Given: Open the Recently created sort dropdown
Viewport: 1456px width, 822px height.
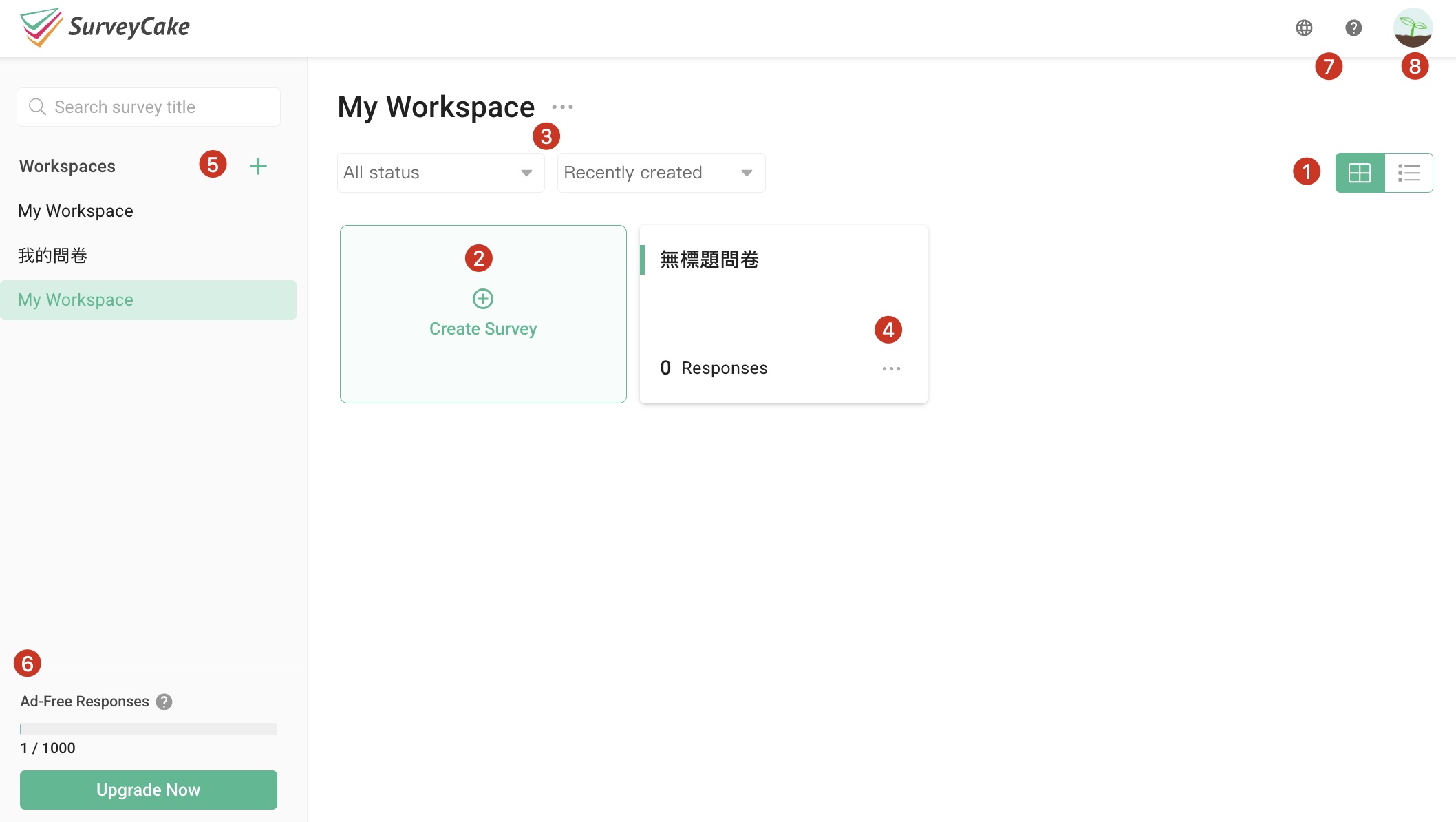Looking at the screenshot, I should 660,172.
